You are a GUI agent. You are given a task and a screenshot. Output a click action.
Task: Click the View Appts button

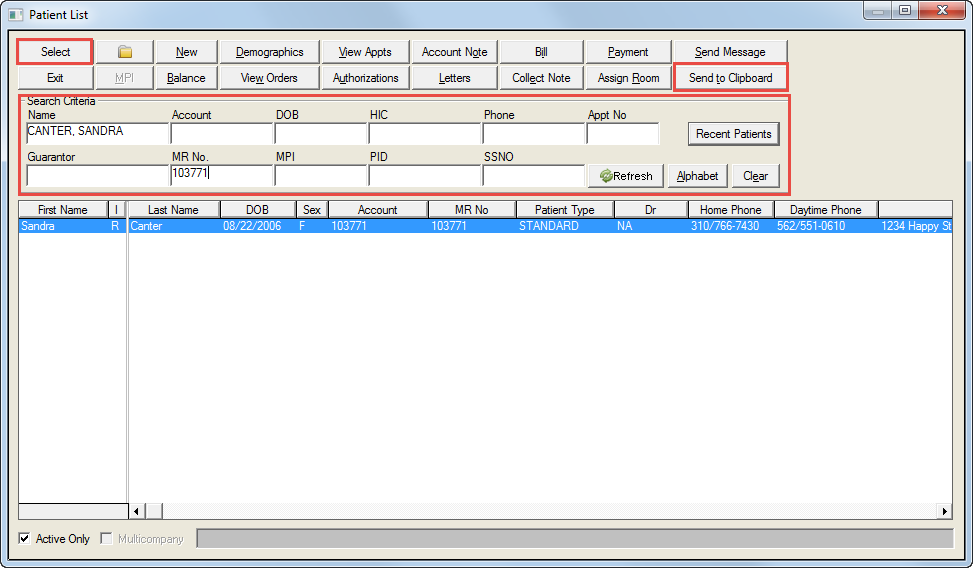click(x=365, y=52)
